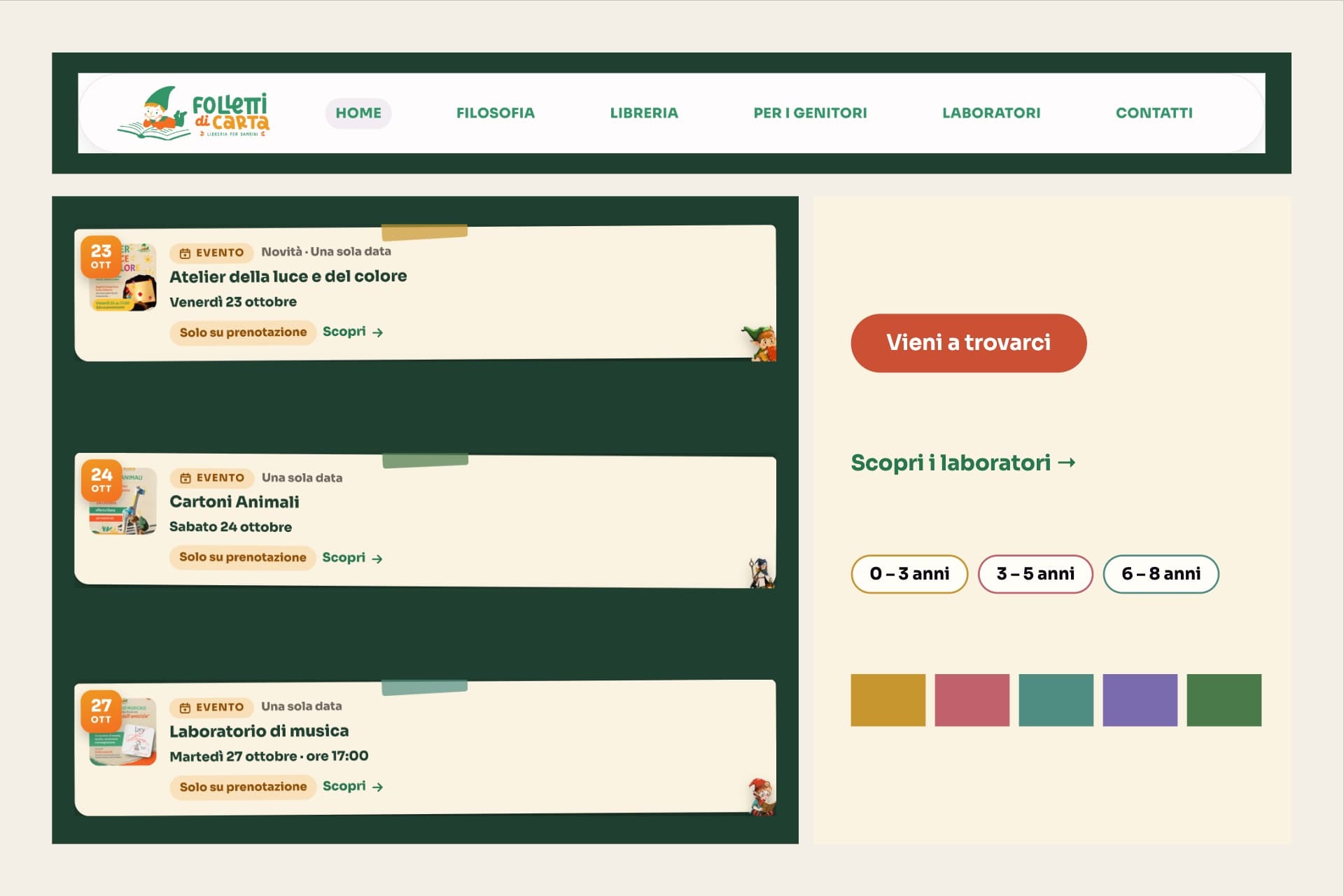1344x896 pixels.
Task: Click 'Martedì 27 ottobre · ore 17:00' text
Action: click(269, 757)
